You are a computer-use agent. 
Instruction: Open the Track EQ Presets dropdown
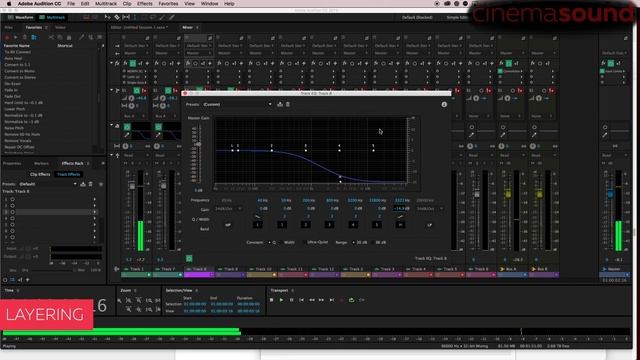(x=237, y=104)
